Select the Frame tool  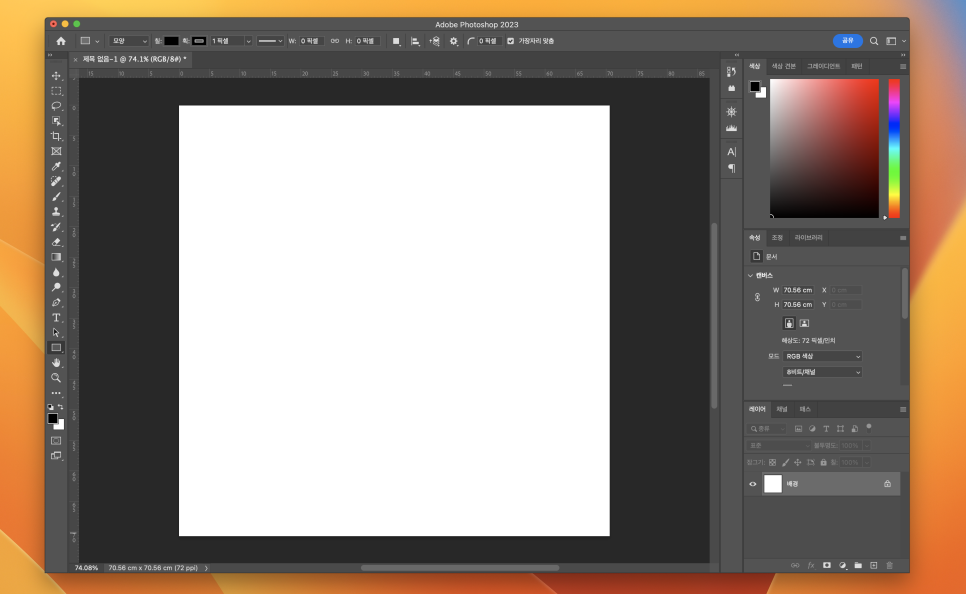(56, 151)
